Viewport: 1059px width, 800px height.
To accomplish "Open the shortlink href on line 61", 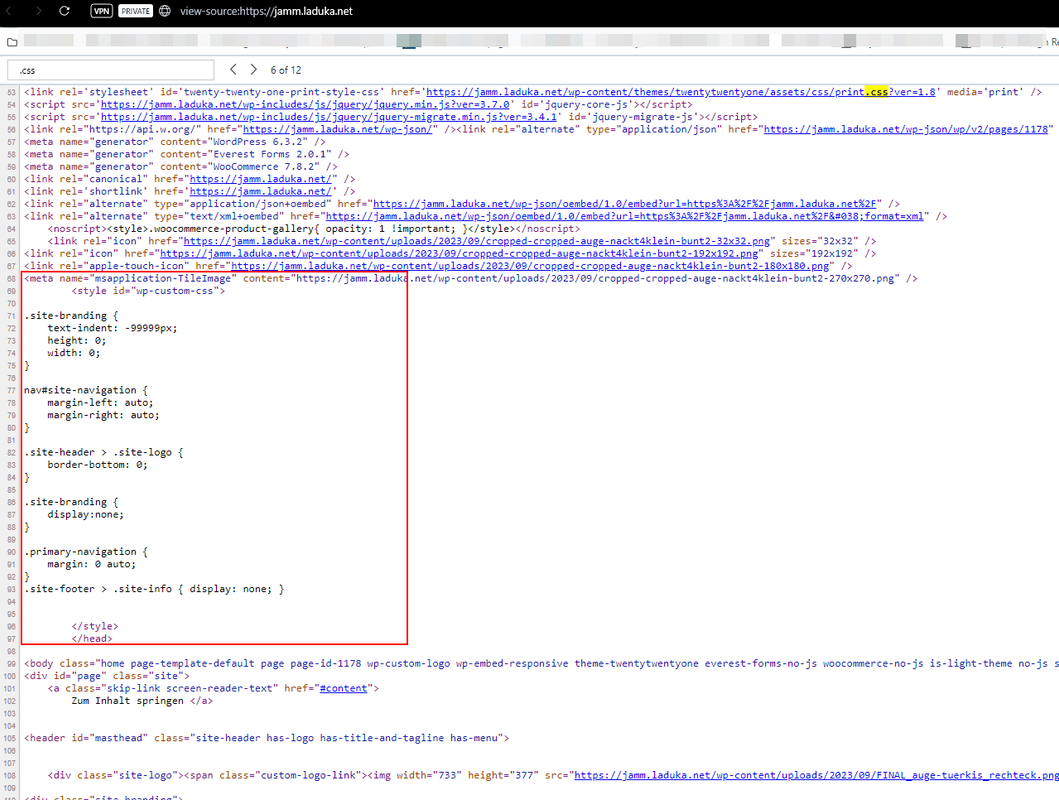I will 261,192.
